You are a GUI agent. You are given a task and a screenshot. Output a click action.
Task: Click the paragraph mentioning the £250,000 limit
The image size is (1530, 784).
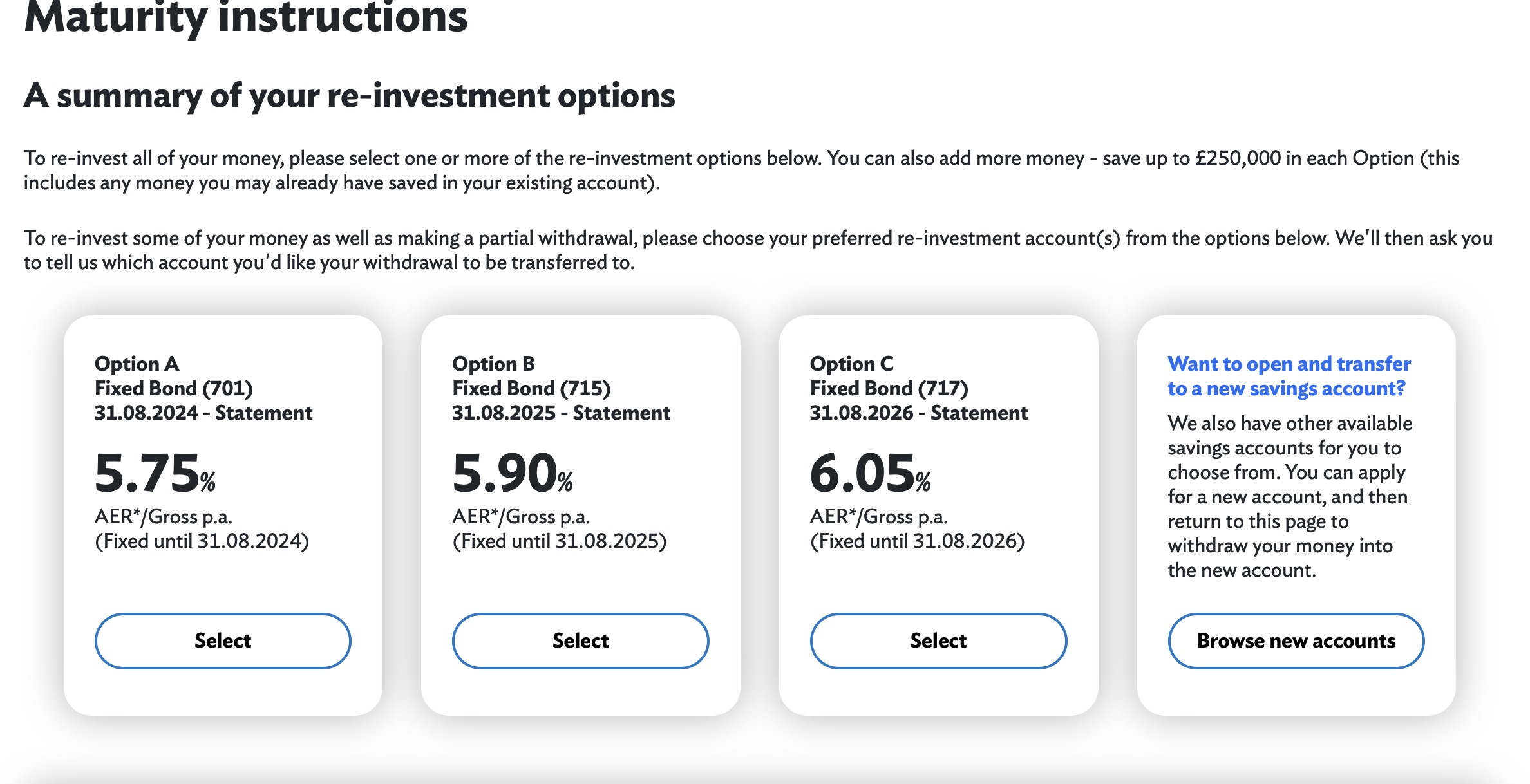pyautogui.click(x=741, y=171)
